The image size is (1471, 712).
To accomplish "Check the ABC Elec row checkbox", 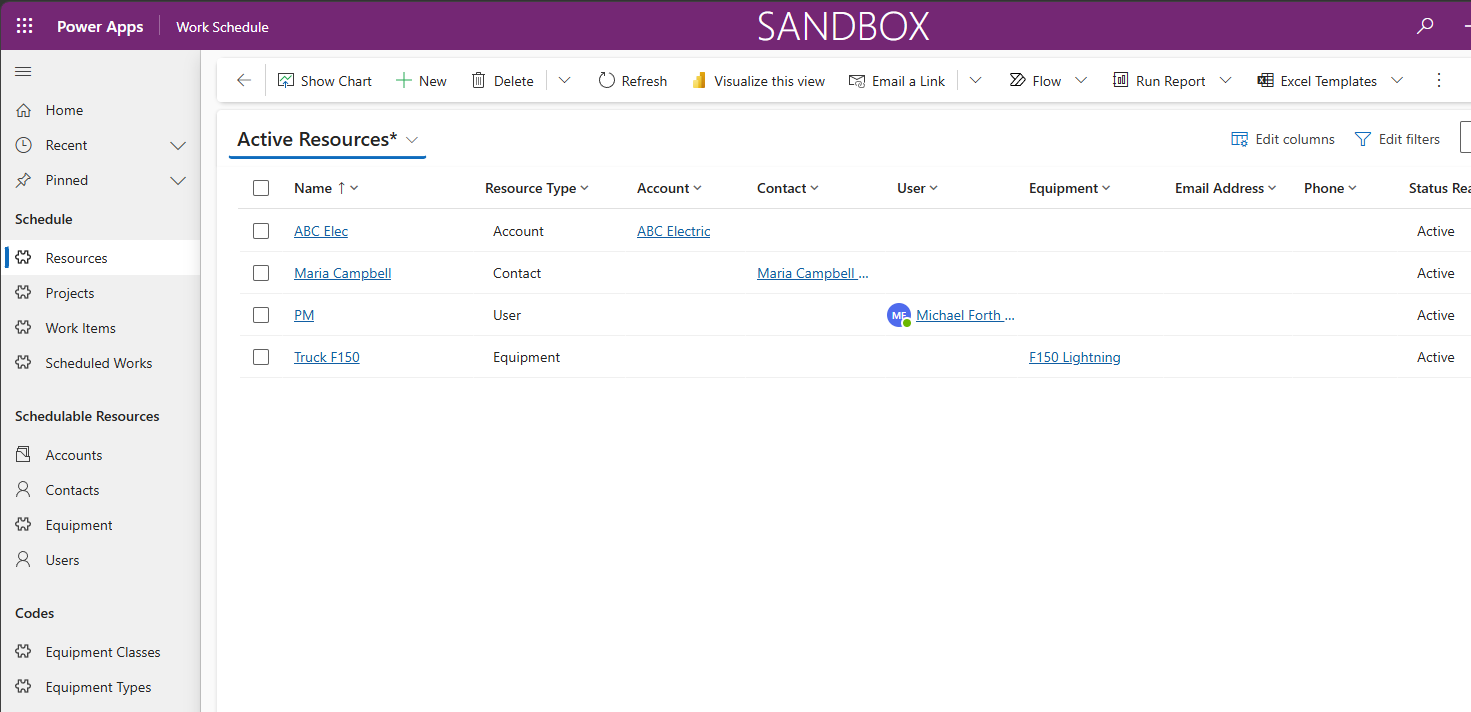I will (x=261, y=231).
